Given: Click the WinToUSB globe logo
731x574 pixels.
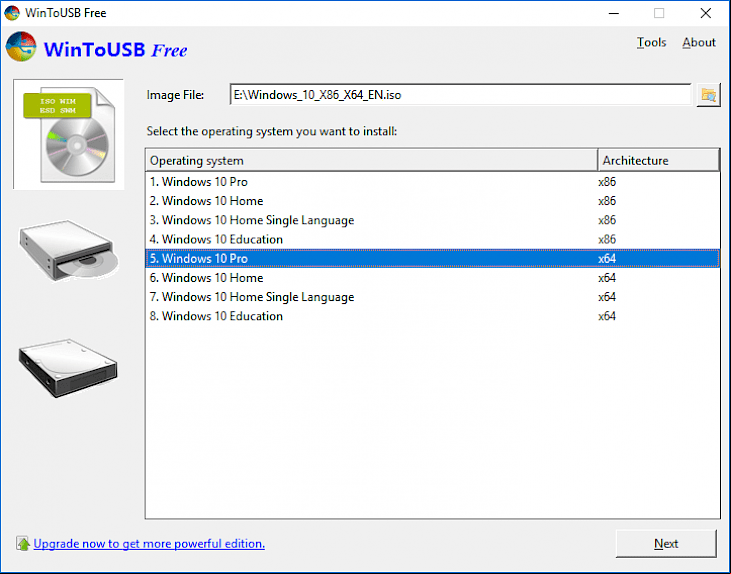Looking at the screenshot, I should [x=21, y=47].
